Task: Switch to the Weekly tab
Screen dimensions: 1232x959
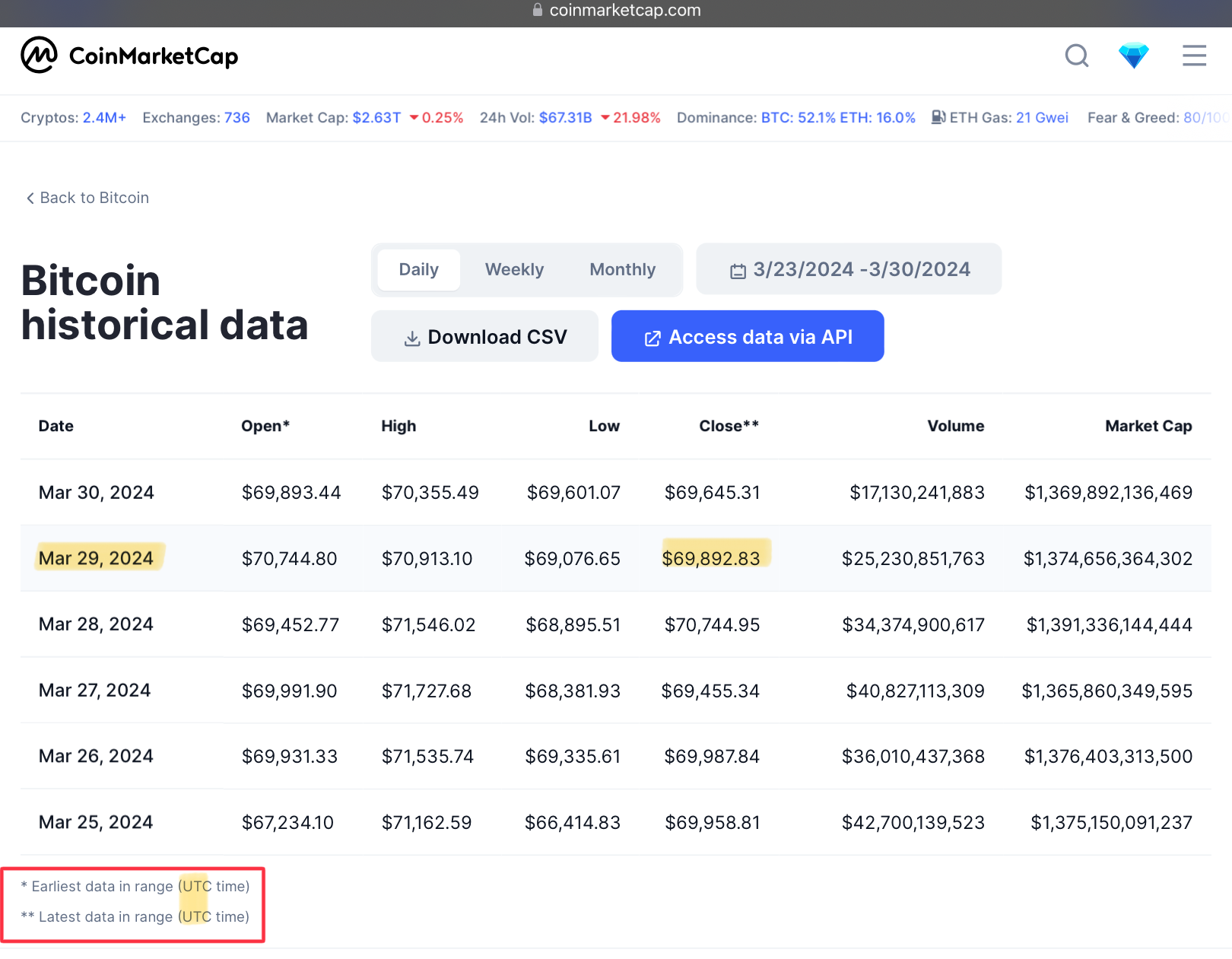Action: [515, 269]
